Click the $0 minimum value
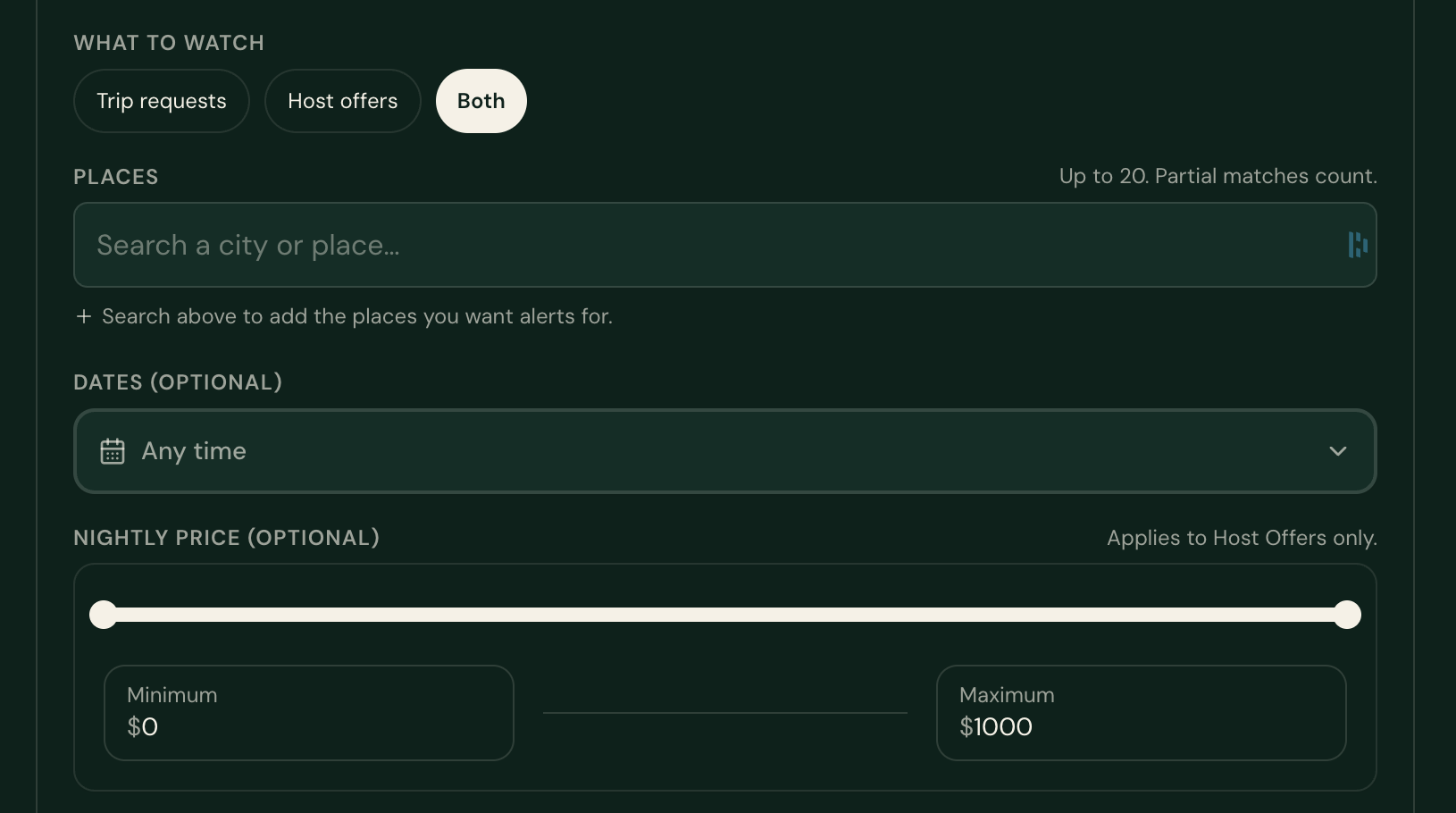 (x=143, y=727)
